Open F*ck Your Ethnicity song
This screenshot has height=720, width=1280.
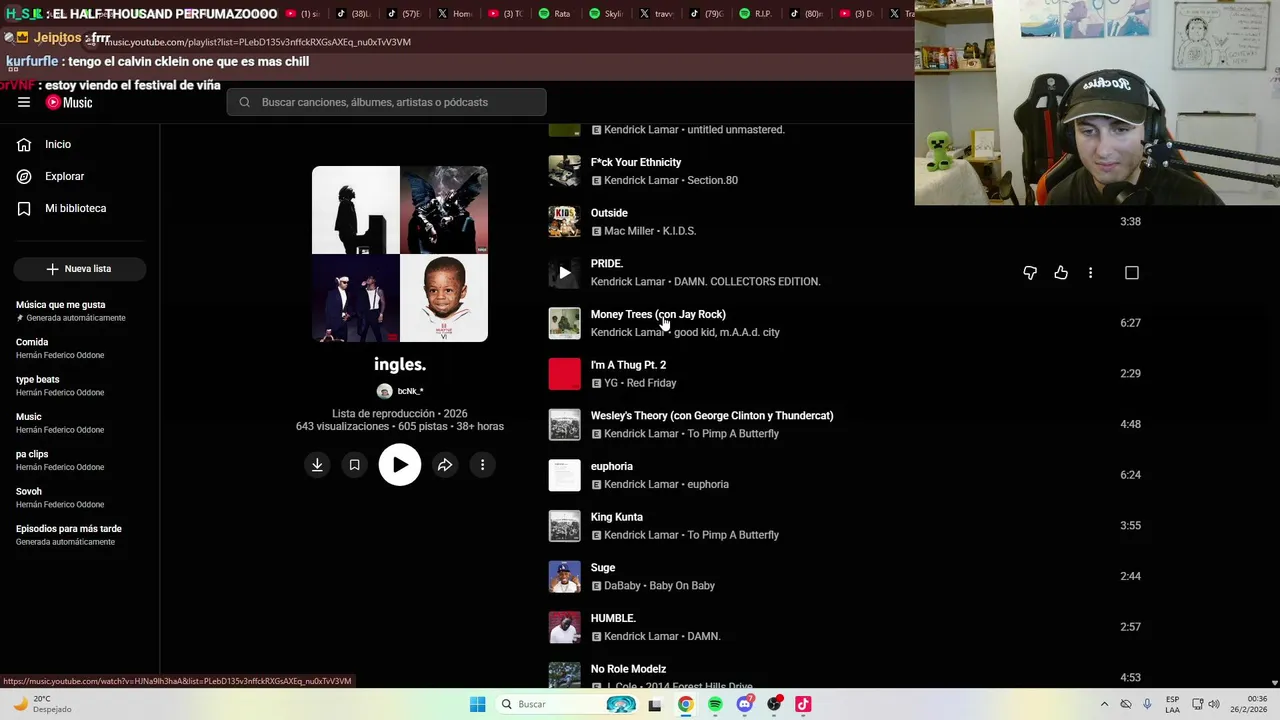pyautogui.click(x=636, y=162)
